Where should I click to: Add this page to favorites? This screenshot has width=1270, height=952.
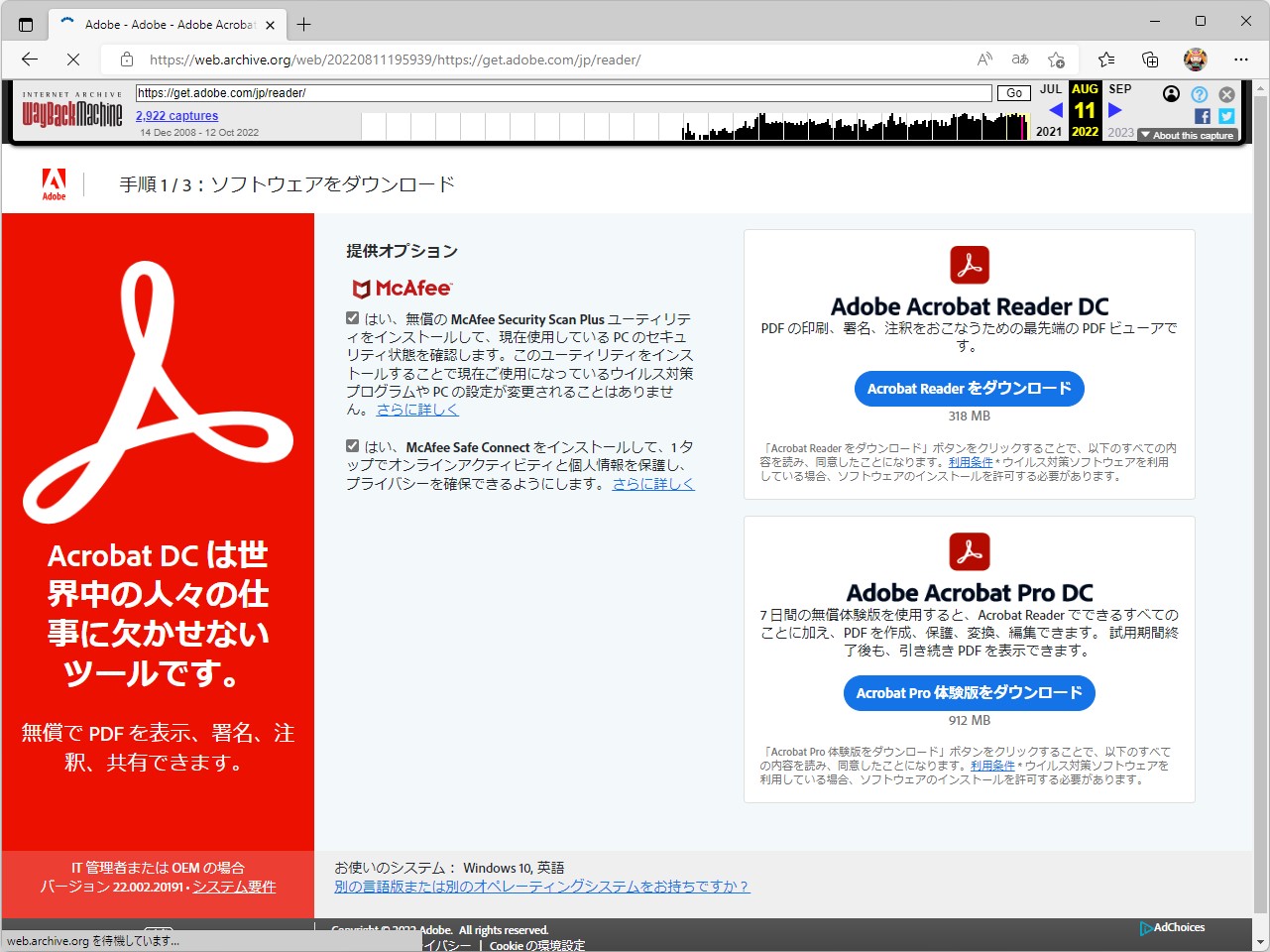[1057, 59]
